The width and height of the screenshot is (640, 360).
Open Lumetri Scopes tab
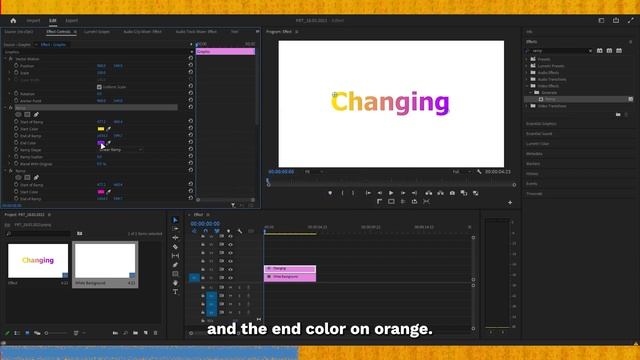coord(97,31)
